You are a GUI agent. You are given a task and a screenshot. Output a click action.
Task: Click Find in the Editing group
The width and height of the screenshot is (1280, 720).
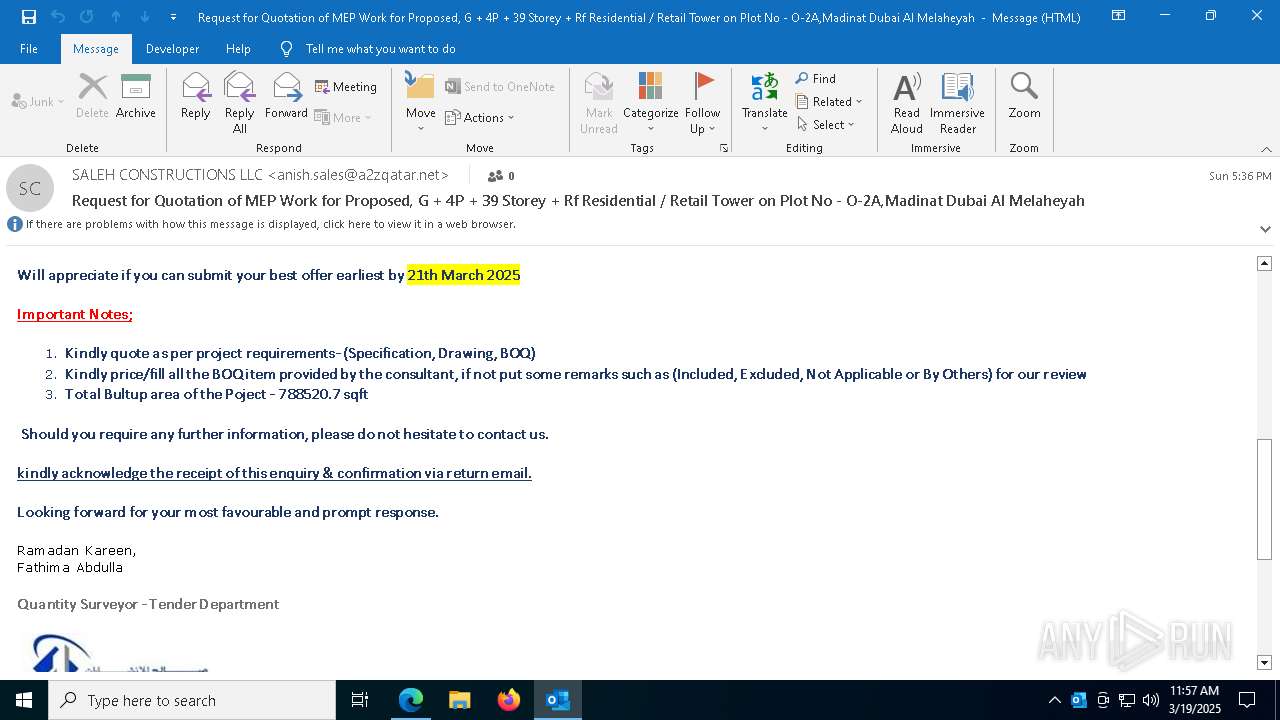(816, 78)
